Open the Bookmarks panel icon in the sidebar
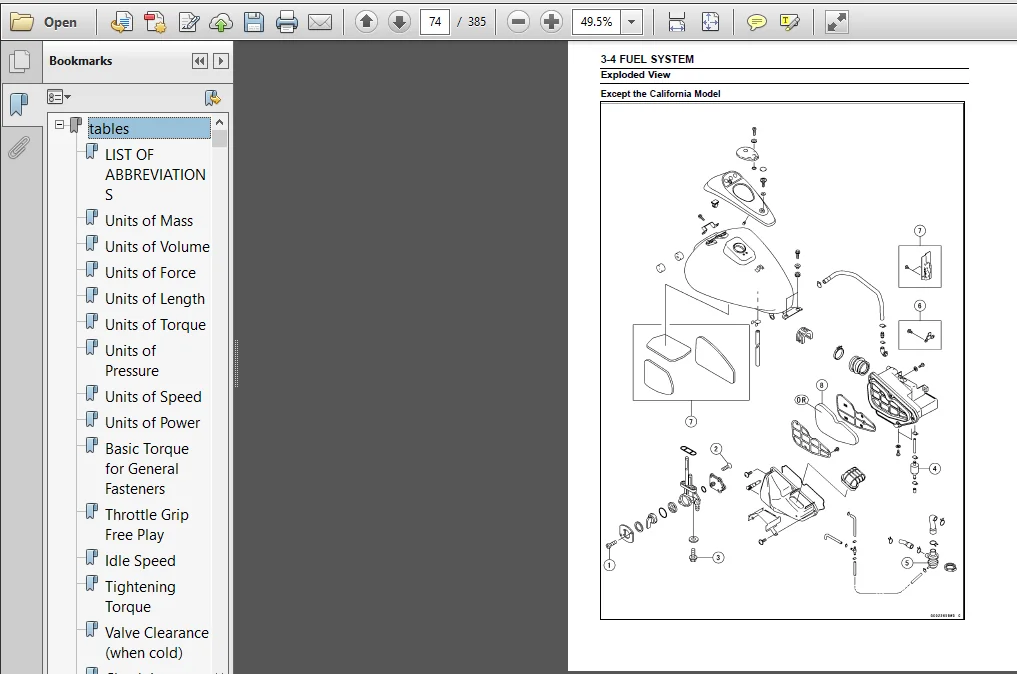The width and height of the screenshot is (1017, 674). pos(19,104)
